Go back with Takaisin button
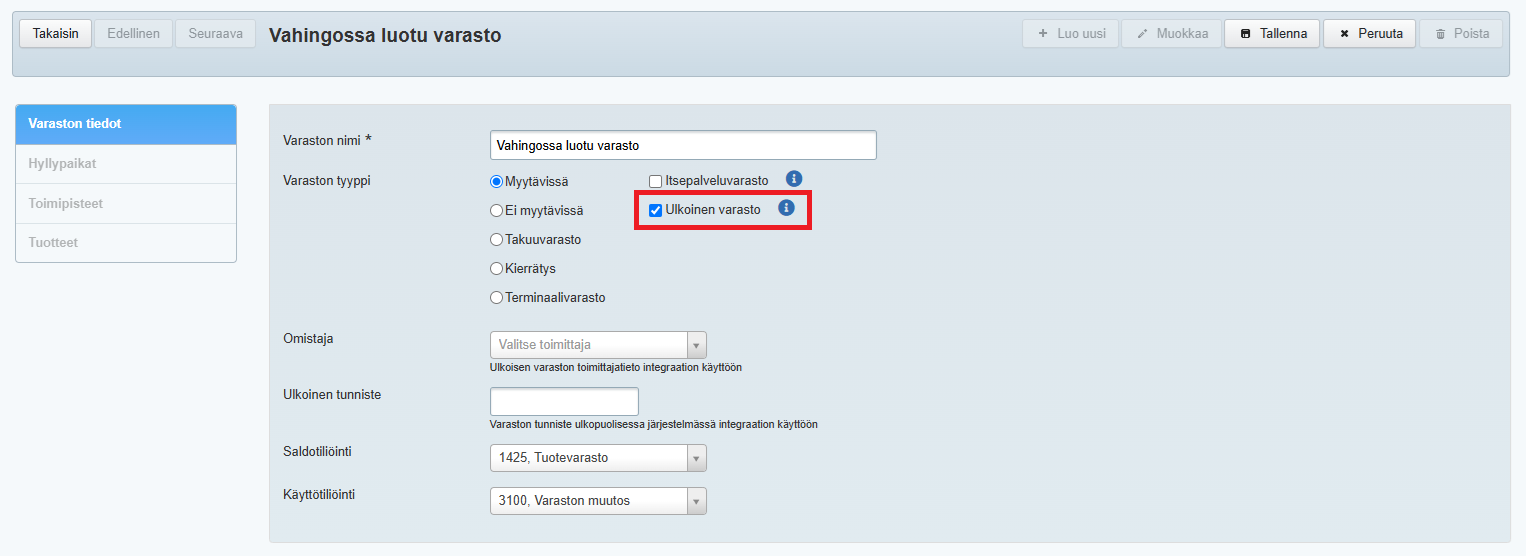The height and width of the screenshot is (556, 1526). tap(56, 34)
